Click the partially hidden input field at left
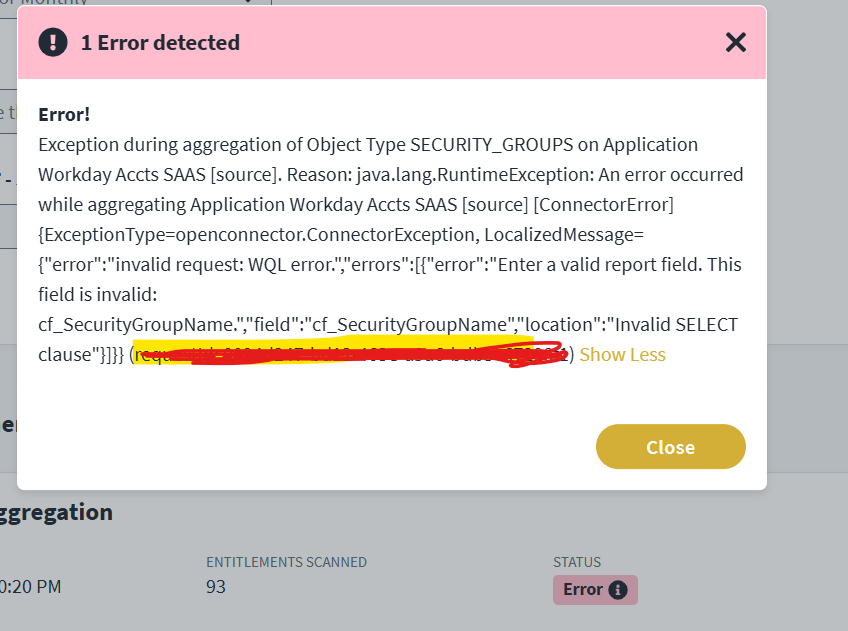Screen dimensions: 848x631 pyautogui.click(x=8, y=114)
